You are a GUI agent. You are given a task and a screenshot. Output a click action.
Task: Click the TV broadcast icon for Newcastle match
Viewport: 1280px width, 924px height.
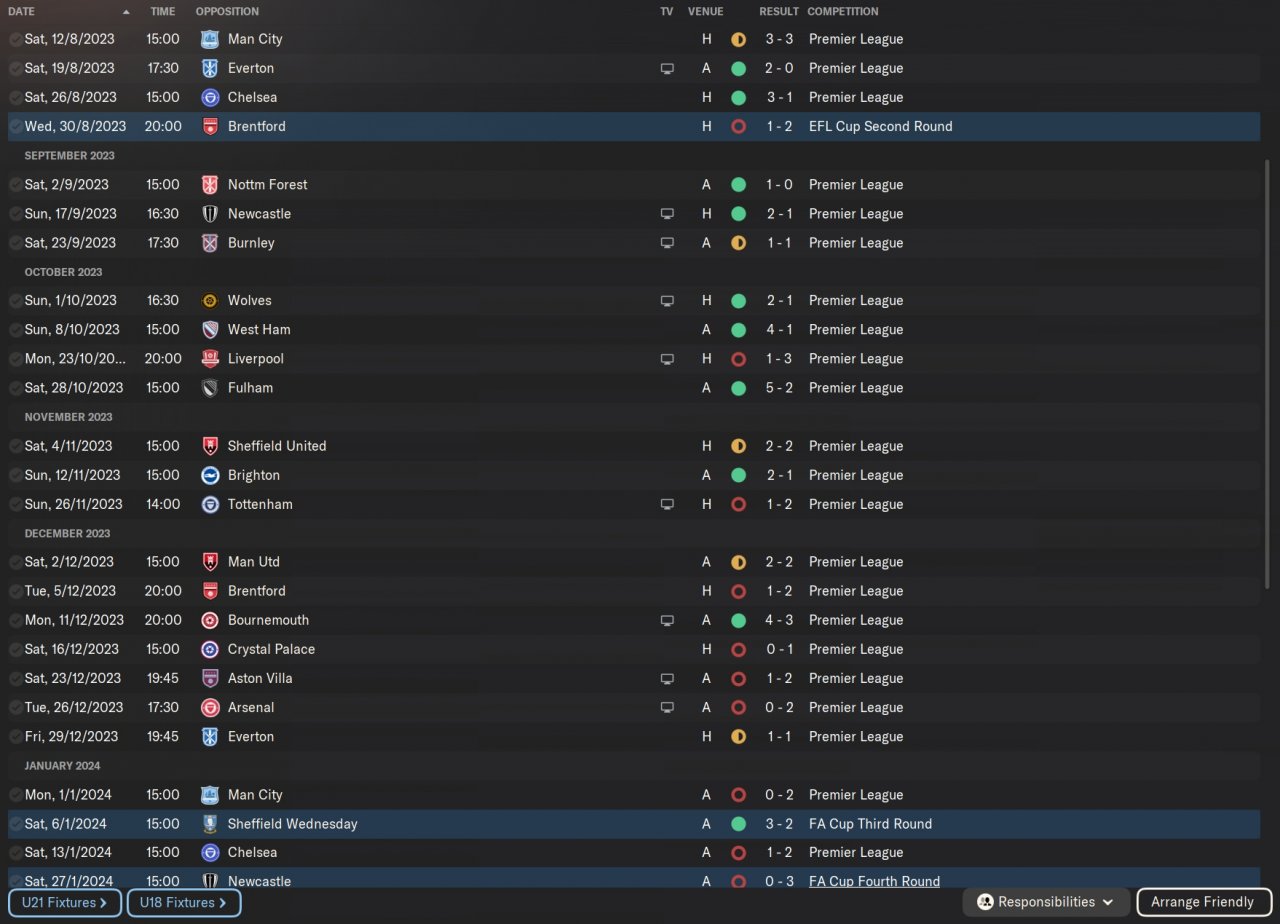click(667, 213)
